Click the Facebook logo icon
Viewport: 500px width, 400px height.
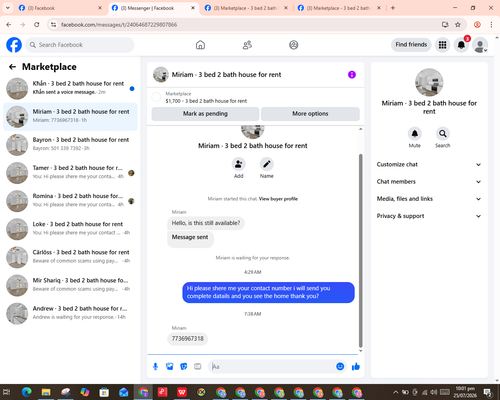(14, 45)
